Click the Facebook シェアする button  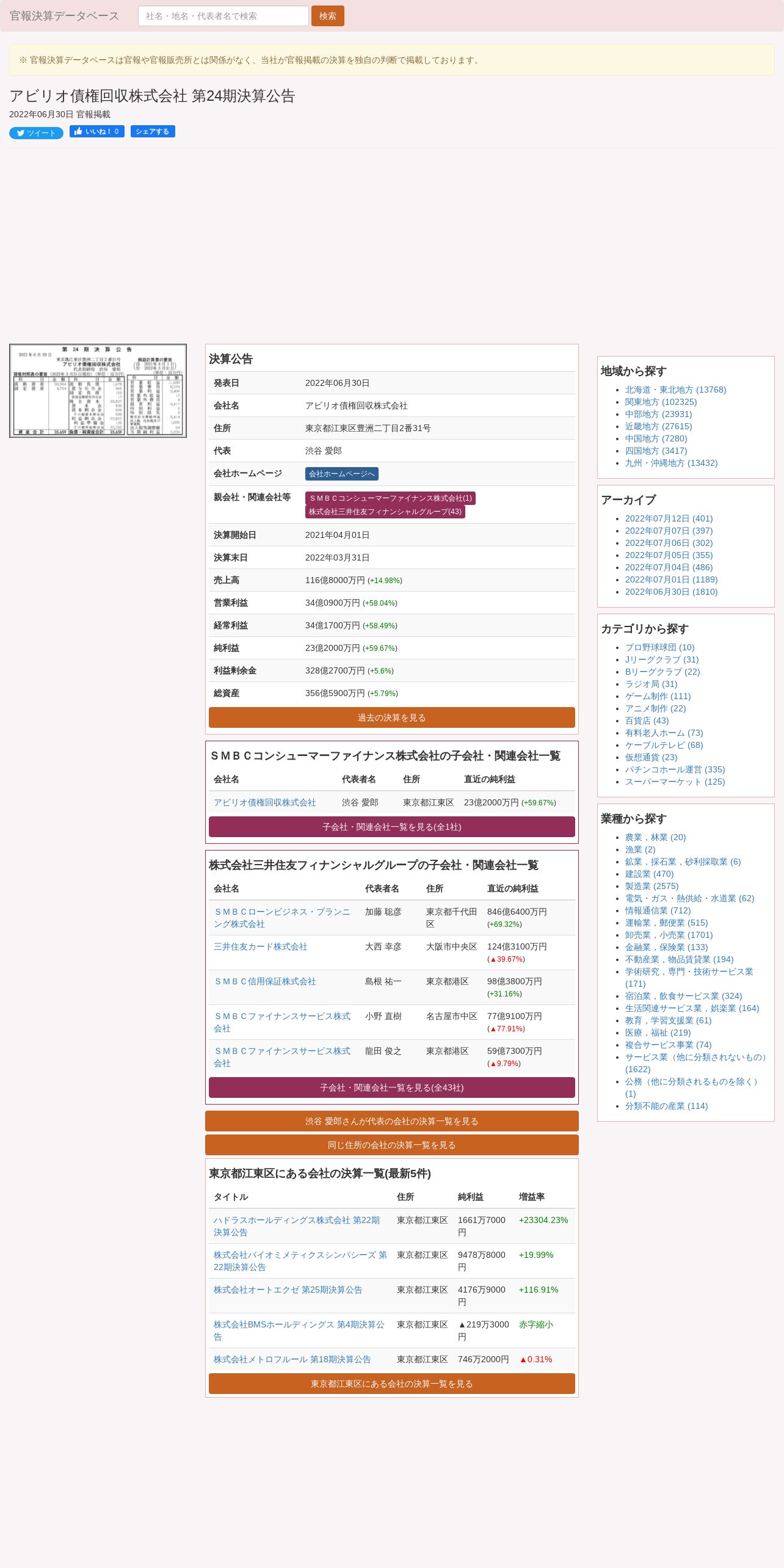point(153,131)
